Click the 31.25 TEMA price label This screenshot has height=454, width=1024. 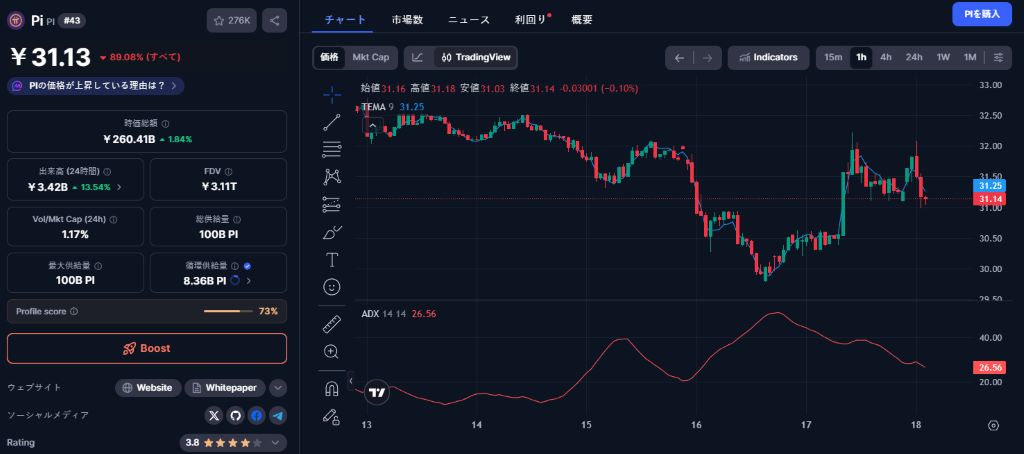tap(990, 186)
